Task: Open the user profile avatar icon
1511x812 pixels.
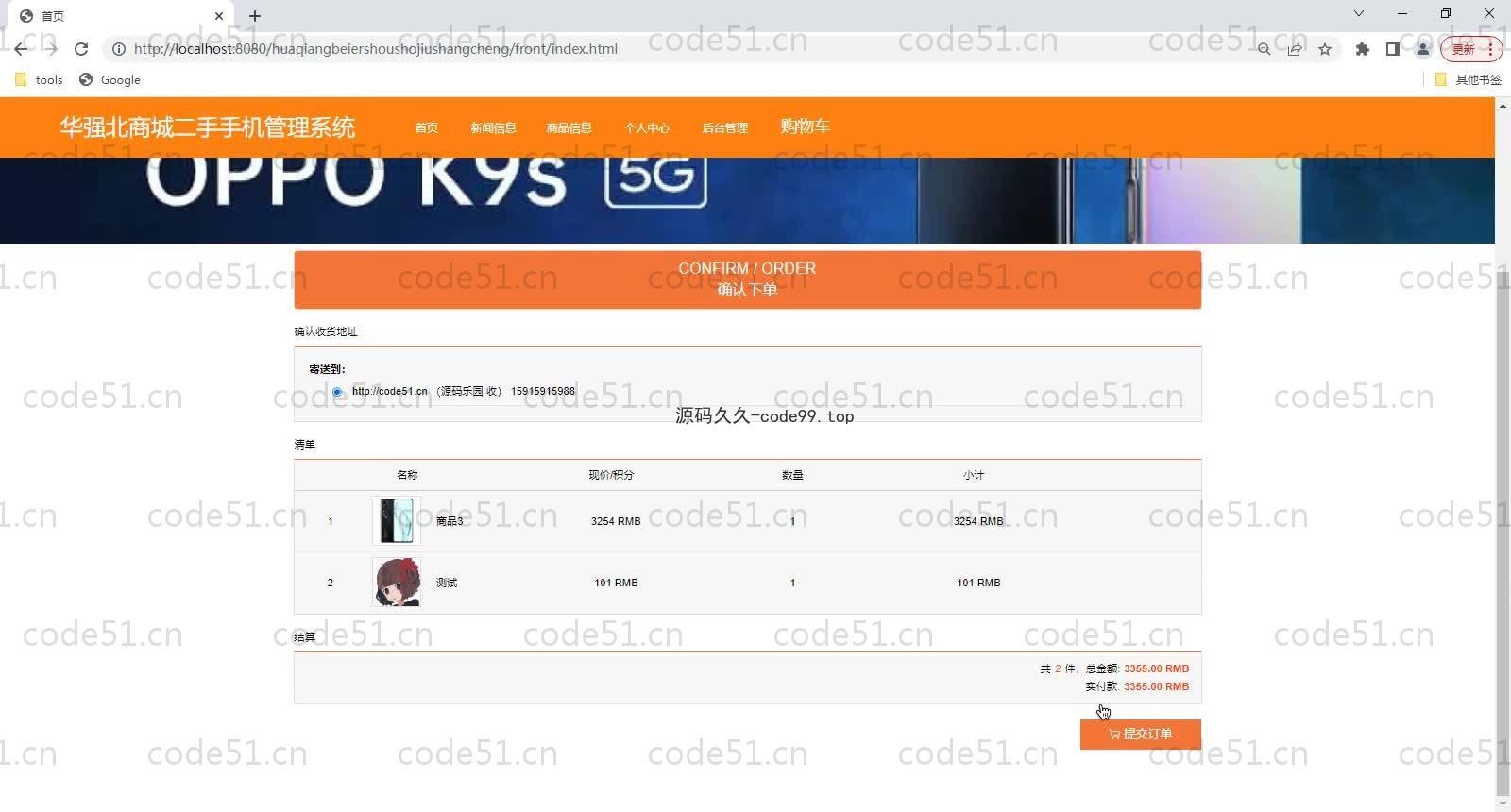Action: 1423,49
